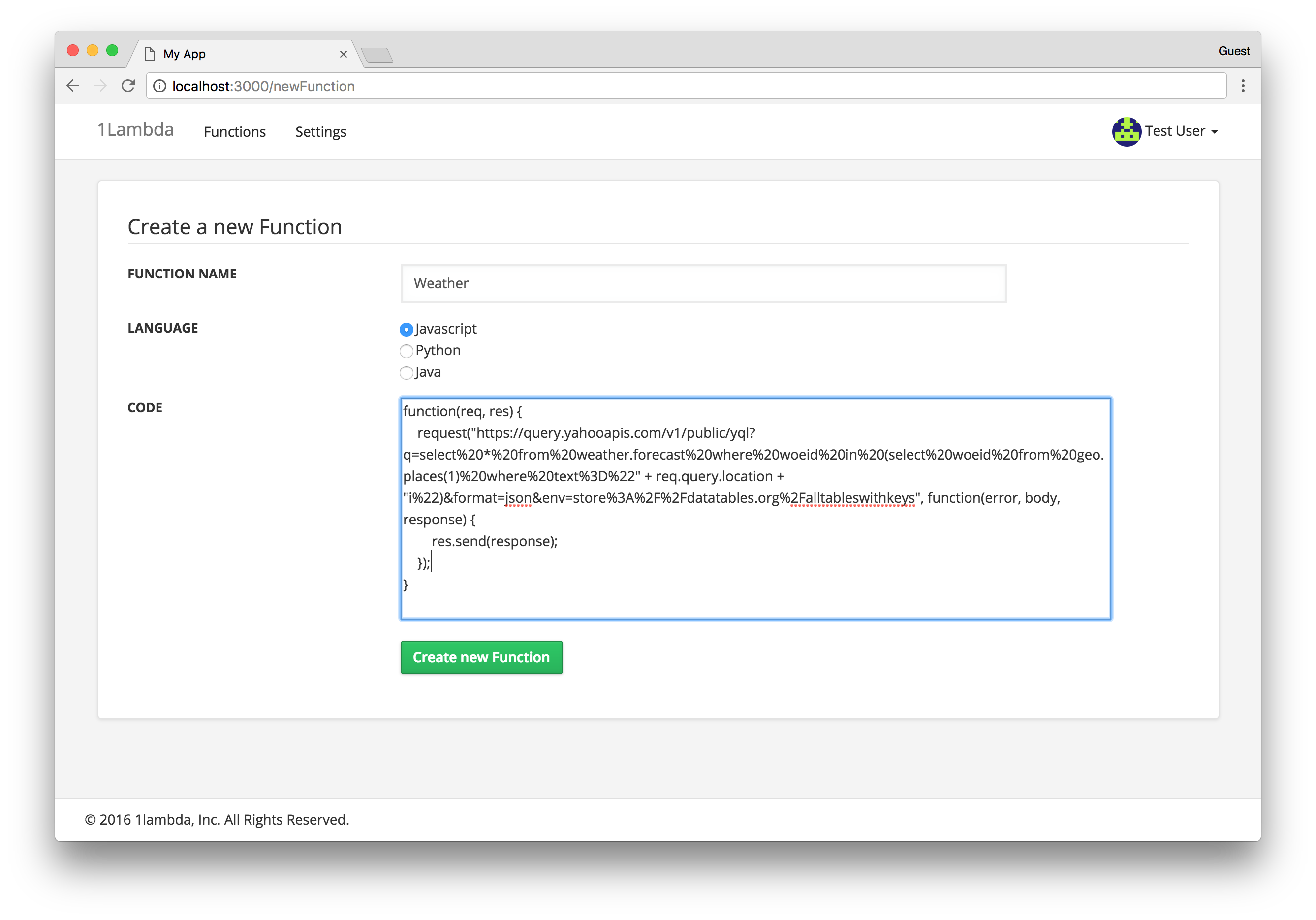Click the 1Lambda brand link
The width and height of the screenshot is (1316, 920).
pyautogui.click(x=135, y=130)
